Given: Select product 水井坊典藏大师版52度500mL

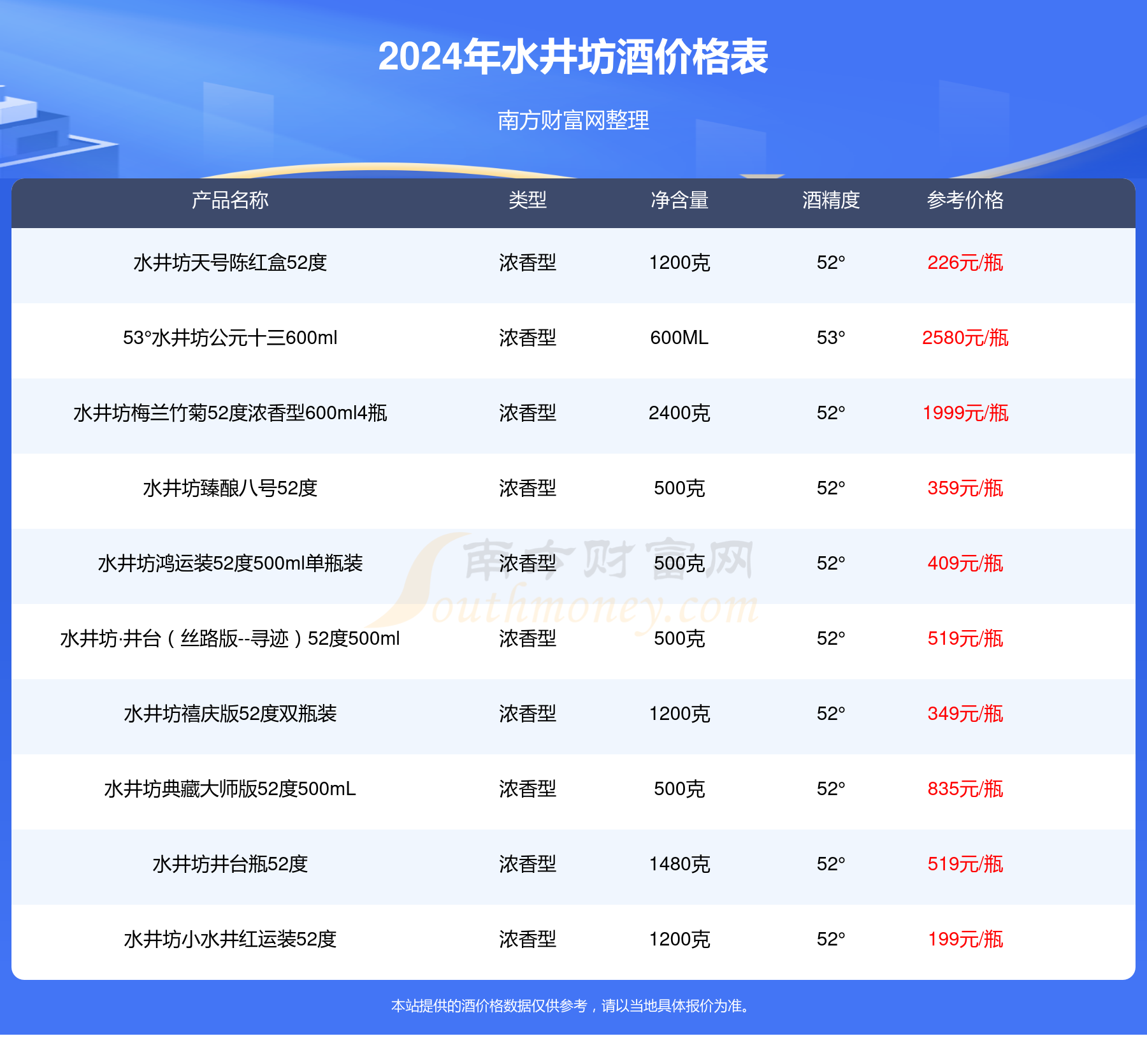Looking at the screenshot, I should click(230, 789).
